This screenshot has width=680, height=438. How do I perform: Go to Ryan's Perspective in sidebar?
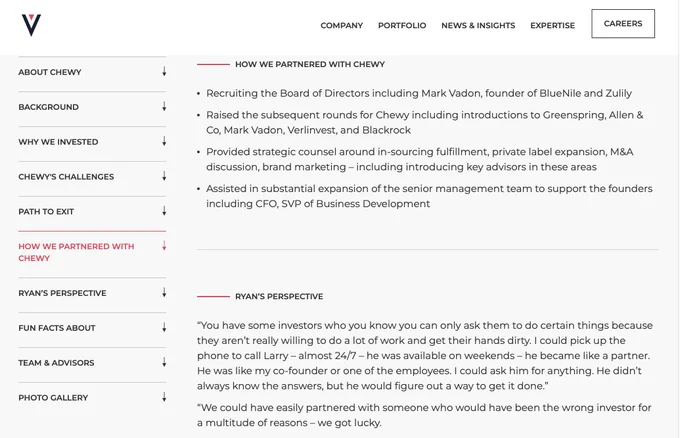pos(62,293)
